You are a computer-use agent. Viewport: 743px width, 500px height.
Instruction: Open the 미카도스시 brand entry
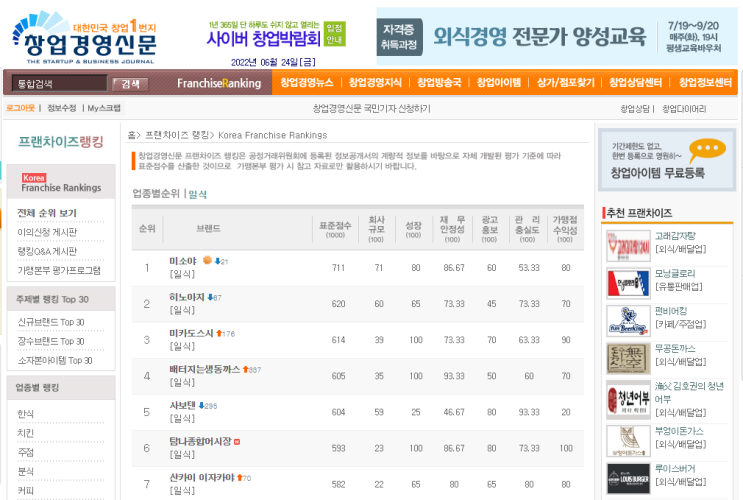(x=191, y=333)
